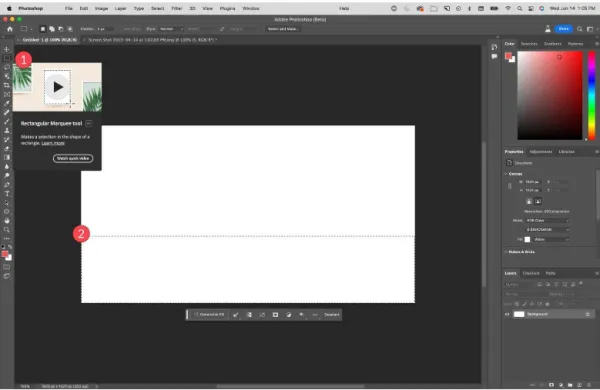Open the Learn more link
The image size is (600, 390).
tap(53, 143)
